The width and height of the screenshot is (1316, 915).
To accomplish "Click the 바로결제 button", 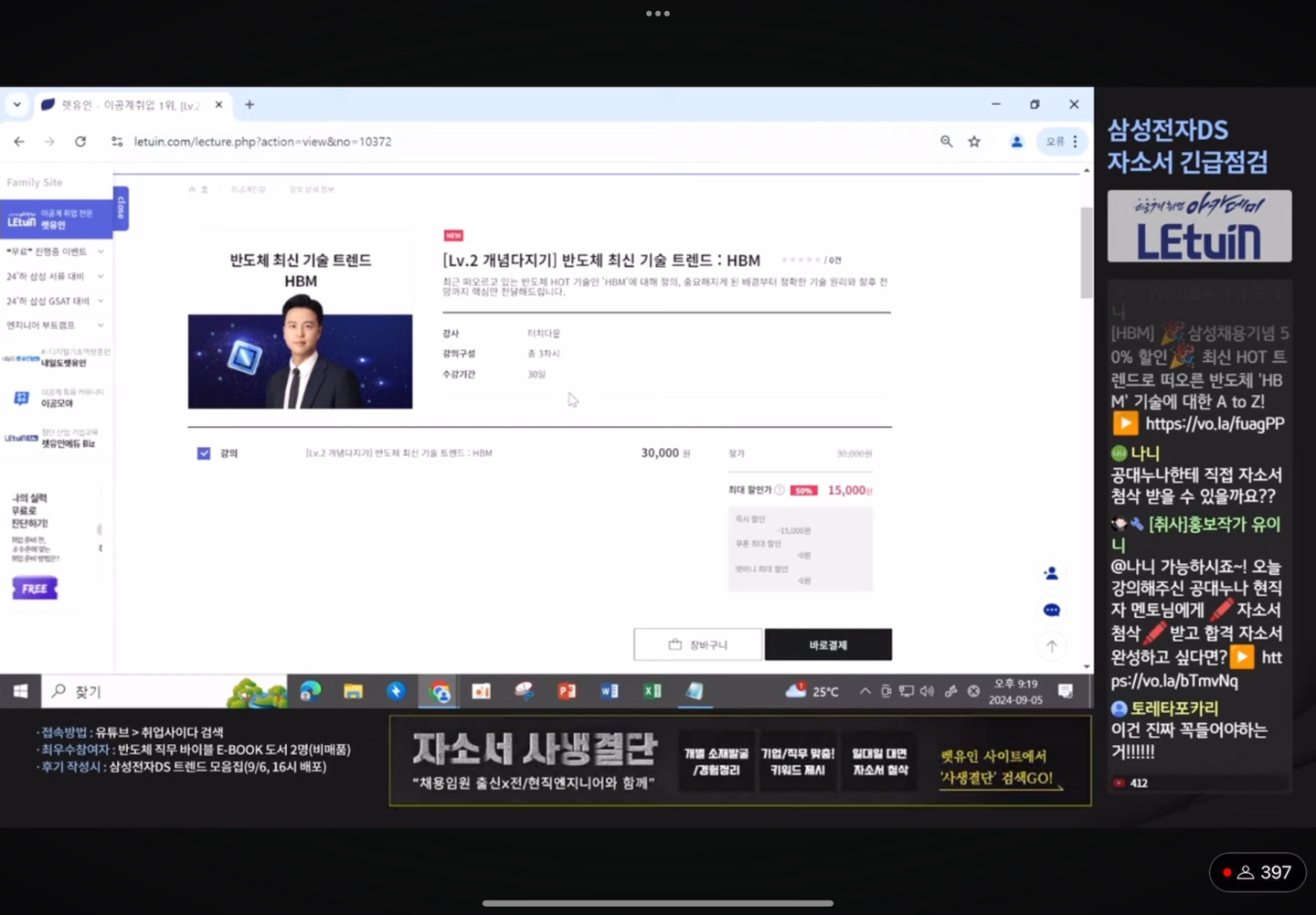I will [828, 644].
